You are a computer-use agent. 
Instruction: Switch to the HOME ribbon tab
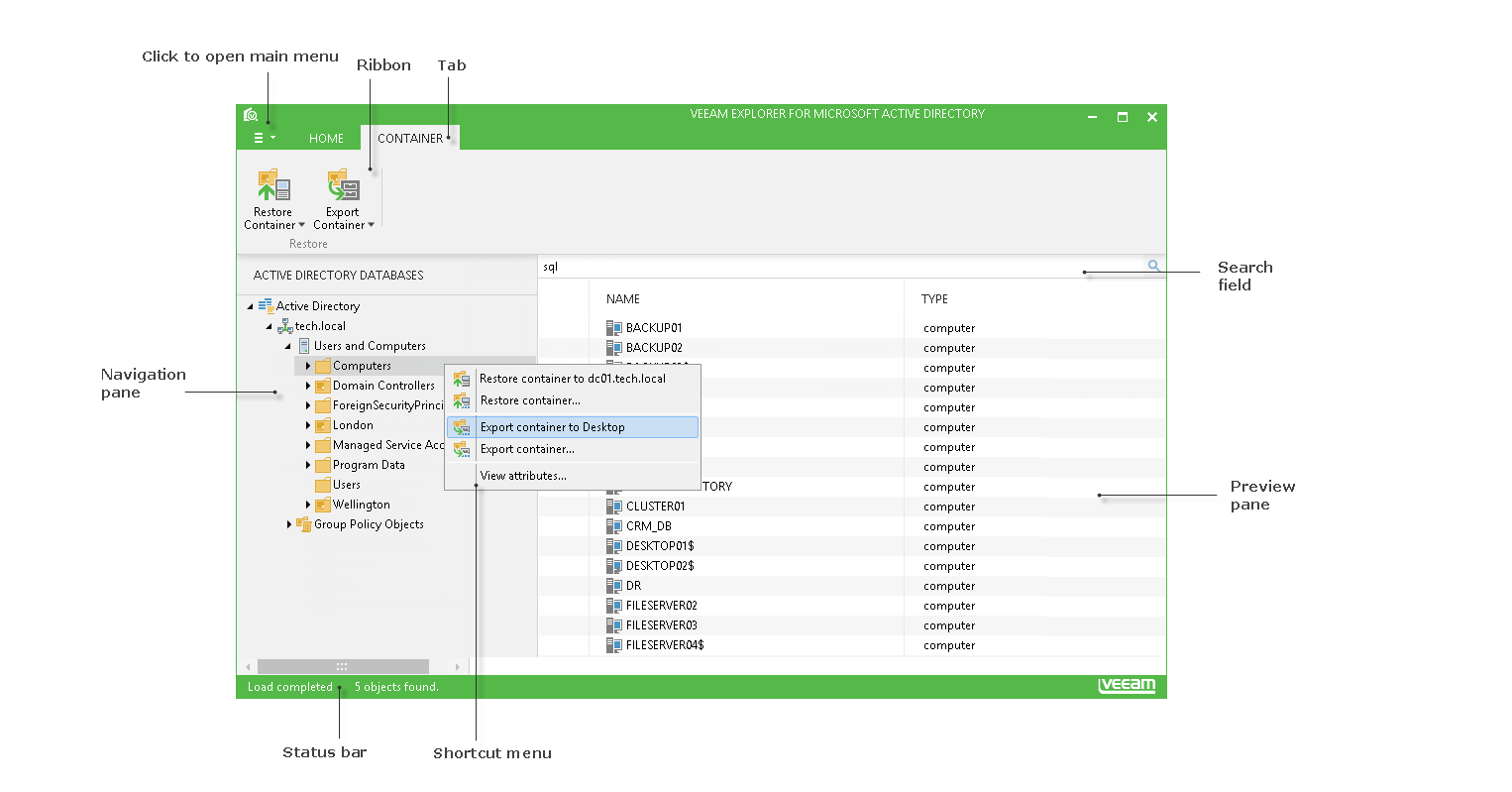pyautogui.click(x=326, y=139)
